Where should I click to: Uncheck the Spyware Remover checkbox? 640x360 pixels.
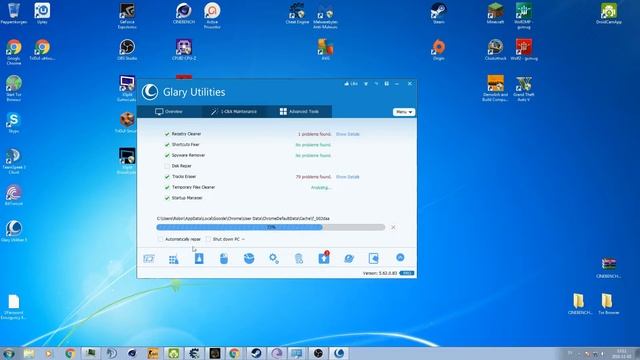(x=167, y=156)
